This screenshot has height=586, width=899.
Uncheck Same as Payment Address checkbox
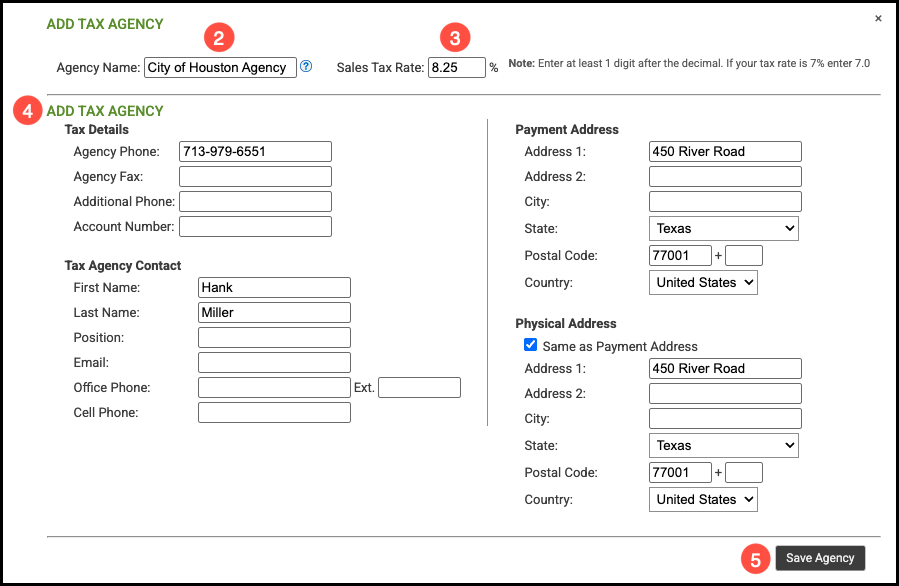point(530,345)
